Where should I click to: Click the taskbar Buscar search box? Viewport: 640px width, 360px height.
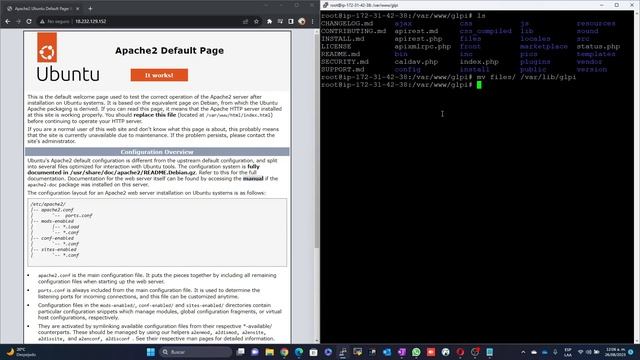pyautogui.click(x=196, y=352)
